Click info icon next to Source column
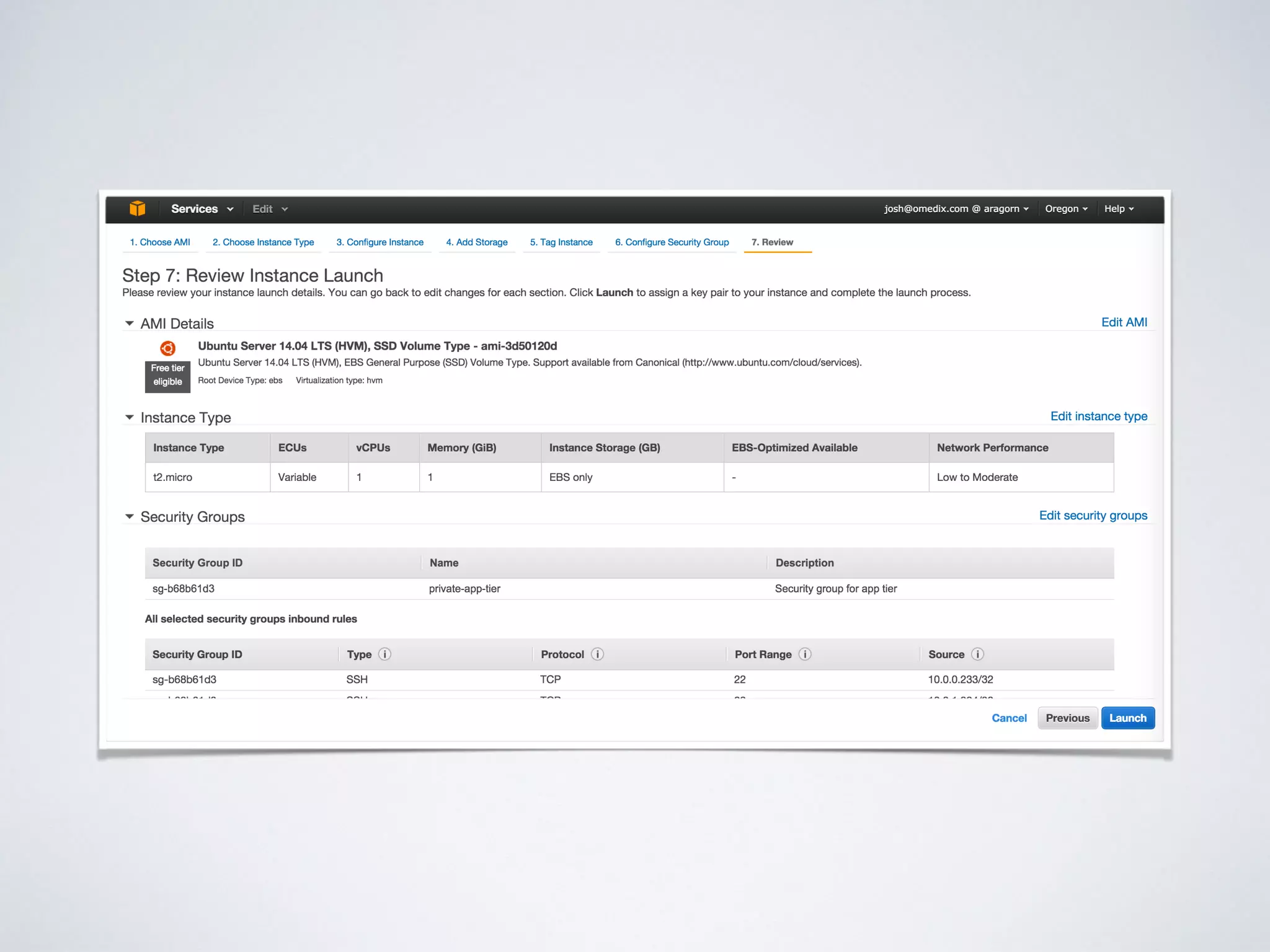This screenshot has width=1270, height=952. (x=977, y=654)
